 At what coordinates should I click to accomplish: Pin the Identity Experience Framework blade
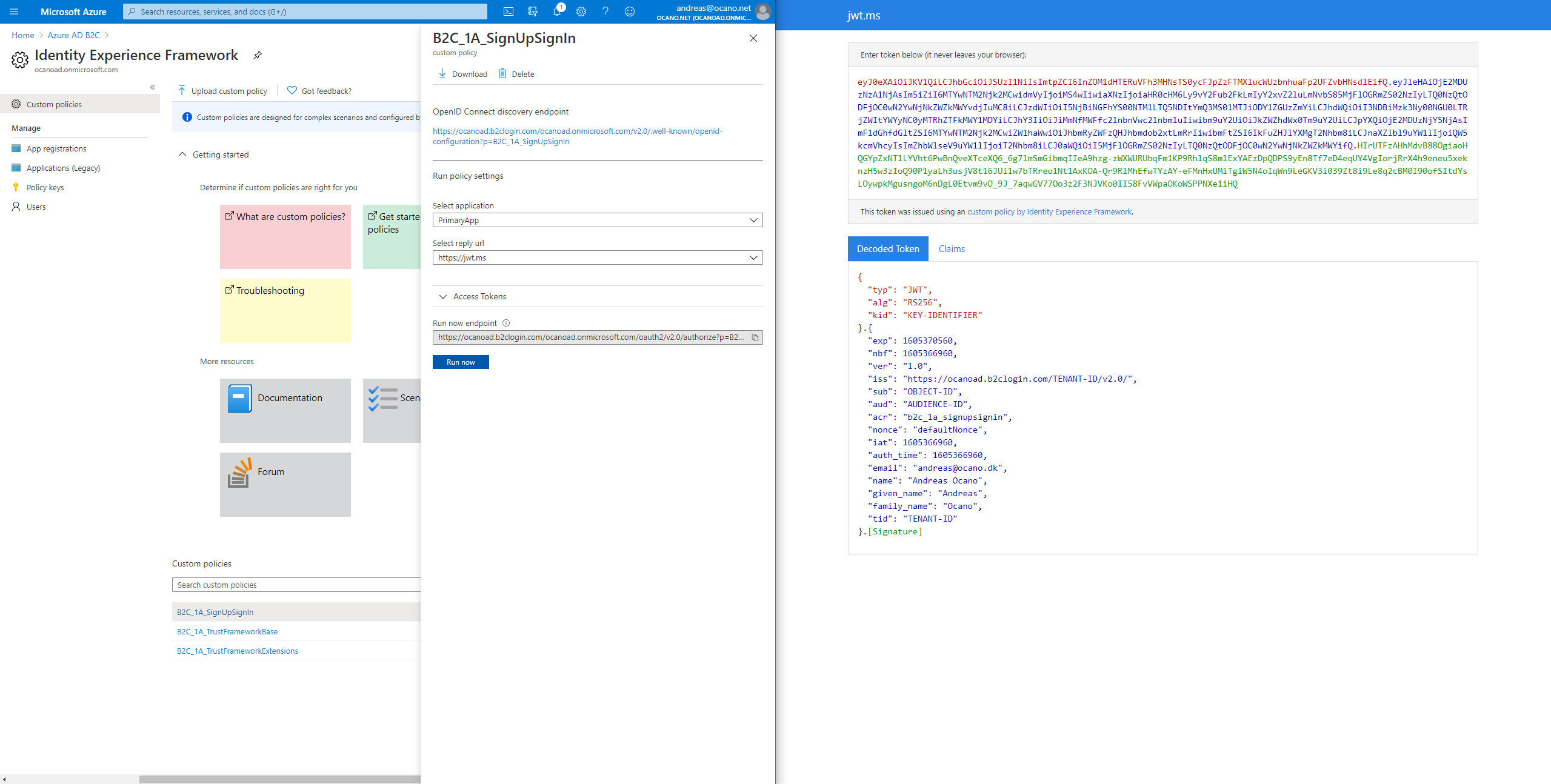258,55
